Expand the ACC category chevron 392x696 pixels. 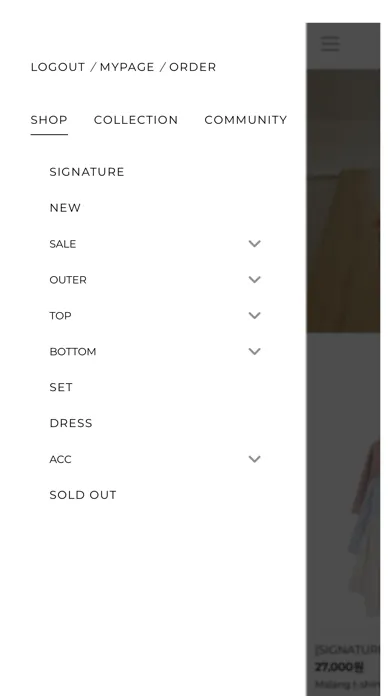tap(254, 459)
